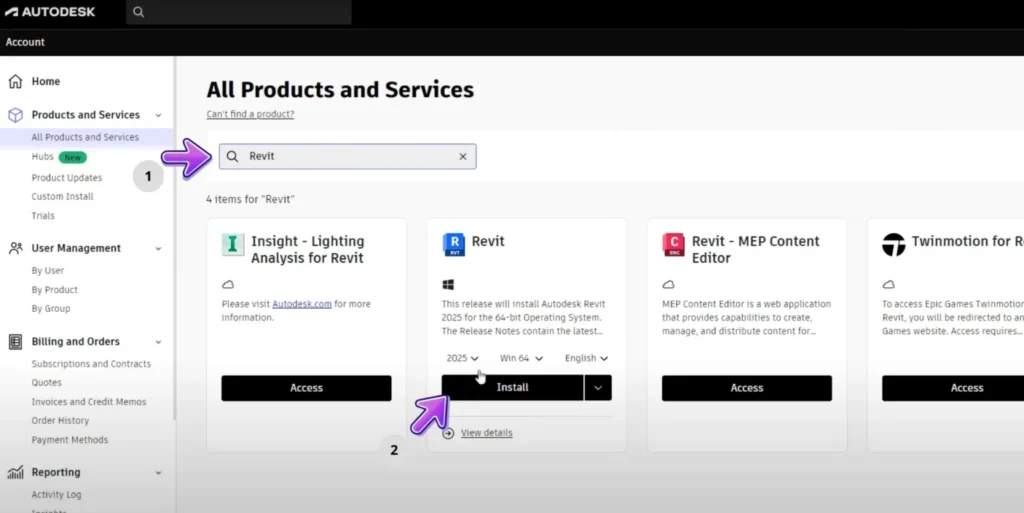Click the Windows platform icon on Revit card
This screenshot has height=513, width=1024.
click(x=448, y=285)
